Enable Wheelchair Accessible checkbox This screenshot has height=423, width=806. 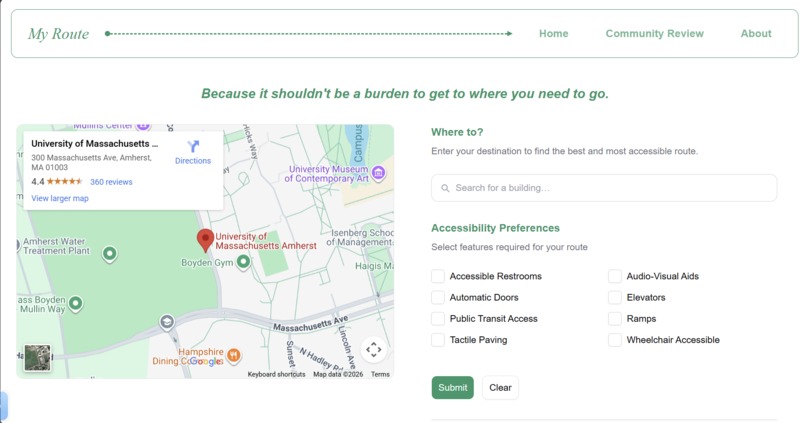coord(615,340)
